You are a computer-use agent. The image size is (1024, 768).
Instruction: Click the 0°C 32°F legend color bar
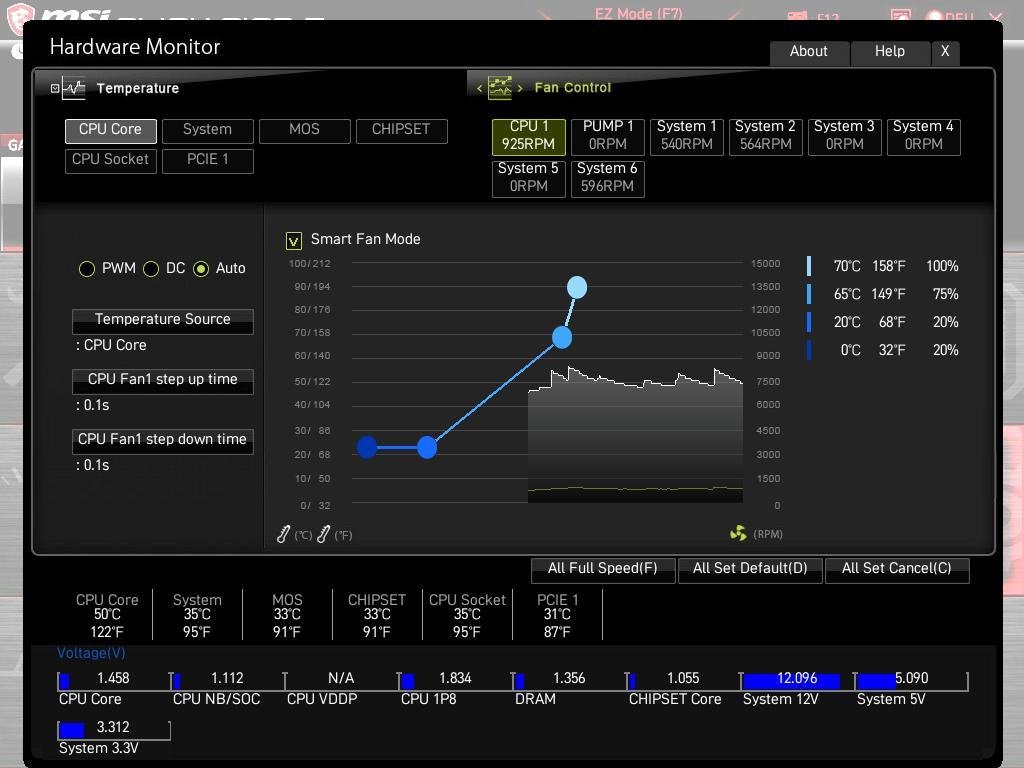[809, 351]
